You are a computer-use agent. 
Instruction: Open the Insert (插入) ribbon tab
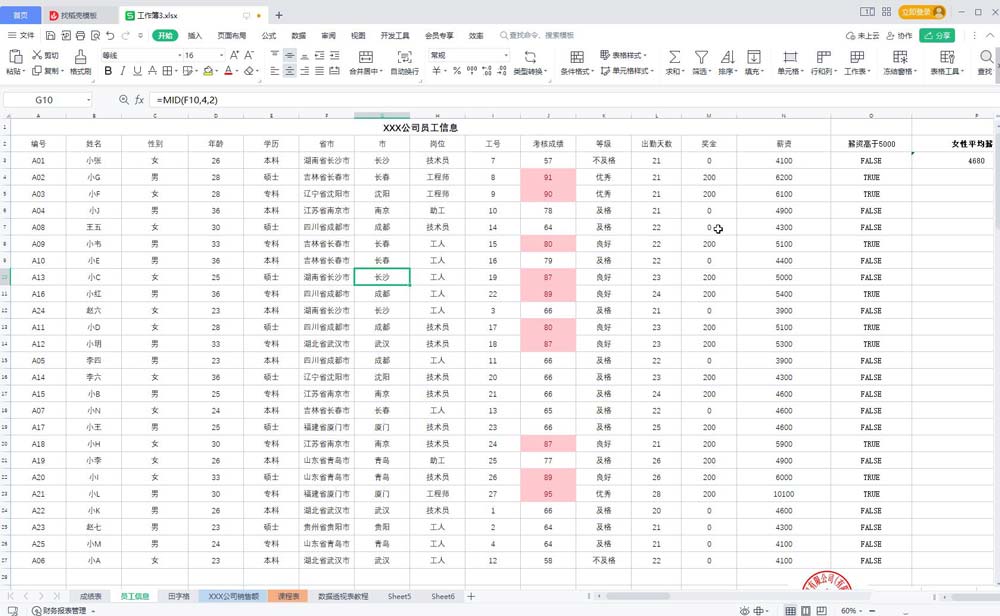pyautogui.click(x=195, y=35)
